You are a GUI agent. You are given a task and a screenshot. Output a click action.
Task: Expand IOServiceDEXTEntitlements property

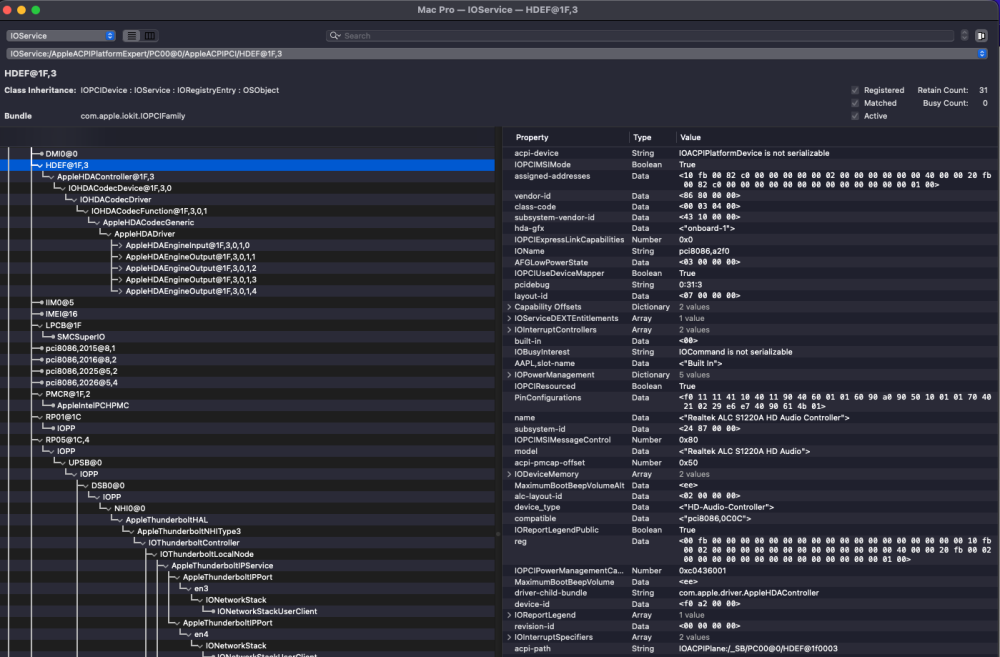point(509,318)
